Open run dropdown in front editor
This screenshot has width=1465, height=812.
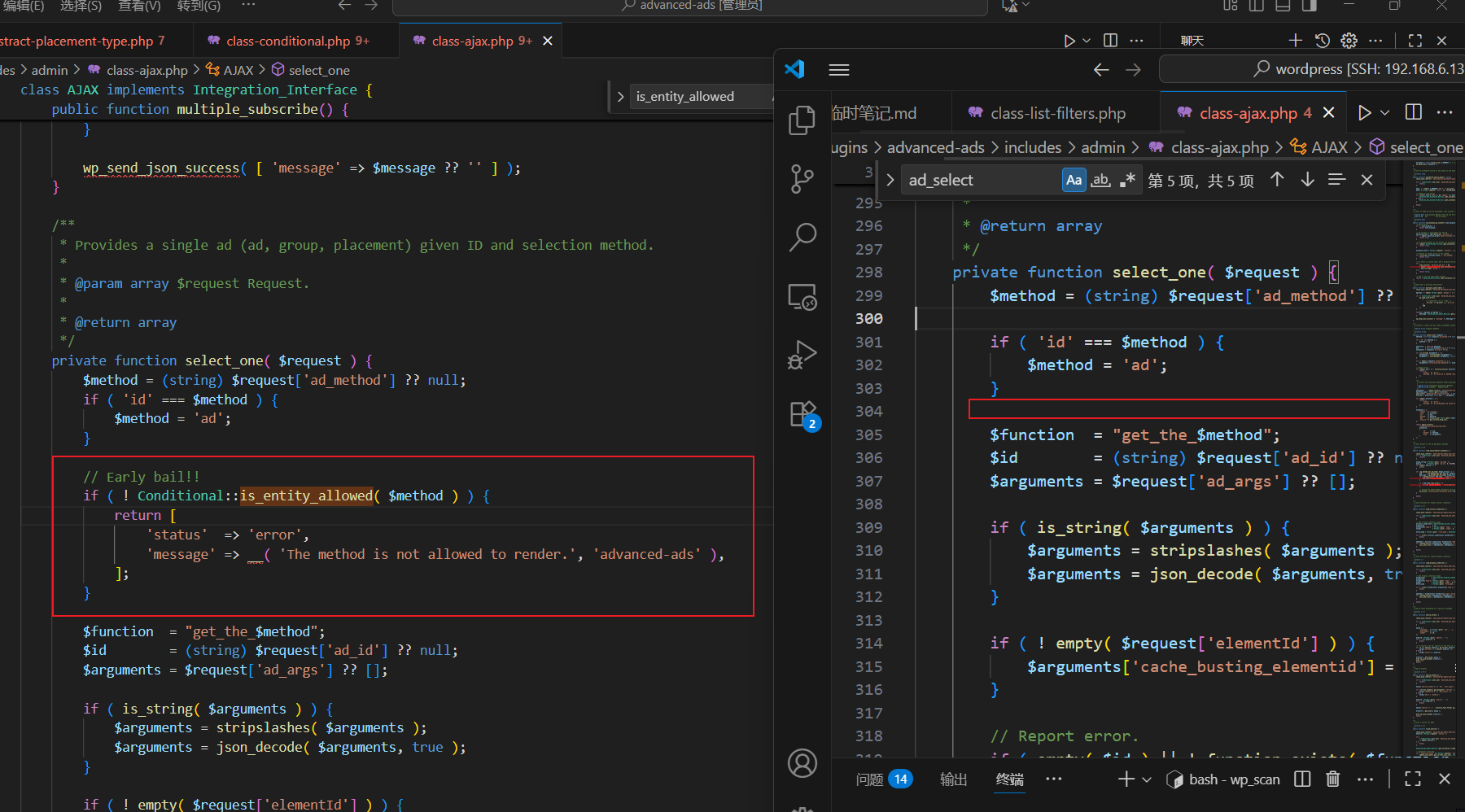click(1384, 112)
